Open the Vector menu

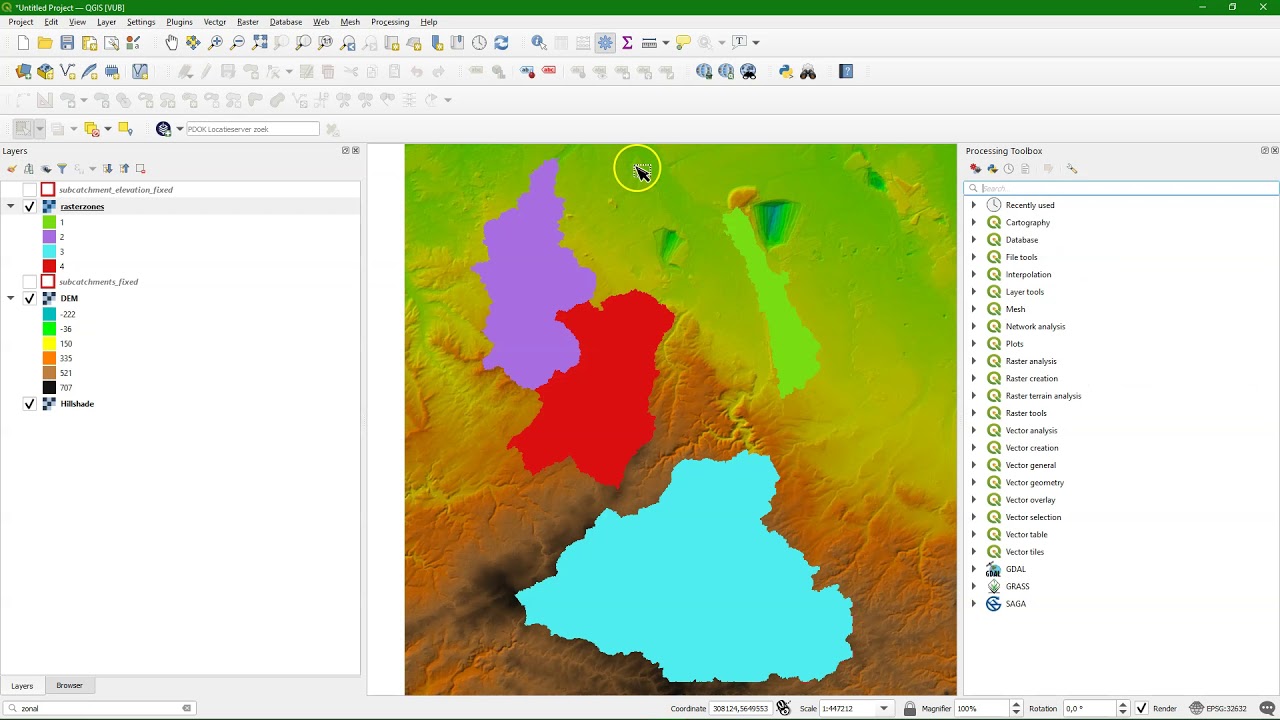pos(215,22)
